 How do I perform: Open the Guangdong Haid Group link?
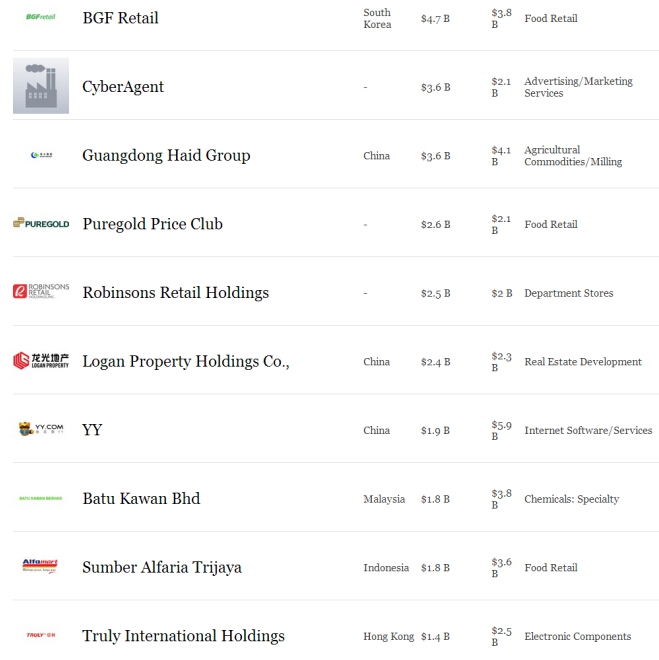pos(166,156)
